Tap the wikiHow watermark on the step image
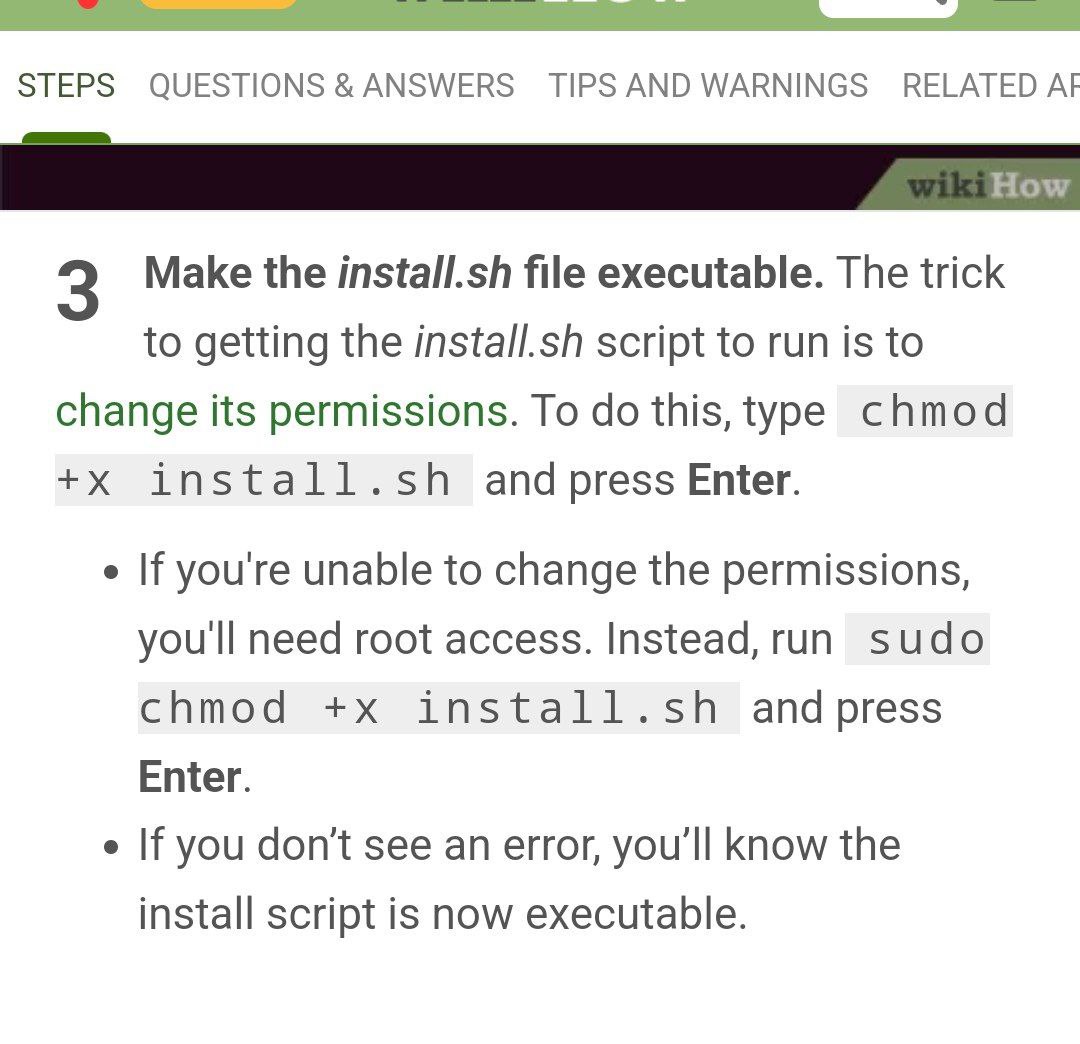Viewport: 1080px width, 1044px height. [x=988, y=186]
